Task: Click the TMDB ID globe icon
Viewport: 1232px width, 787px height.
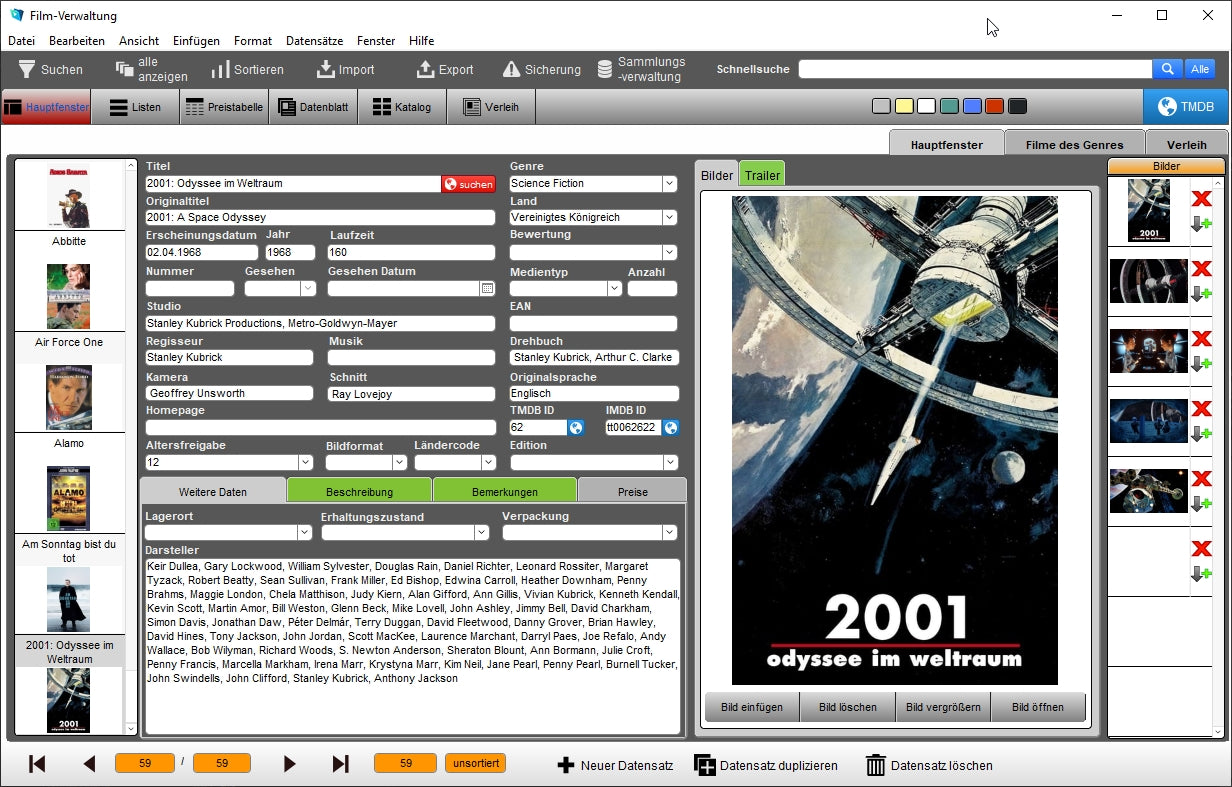Action: point(576,428)
